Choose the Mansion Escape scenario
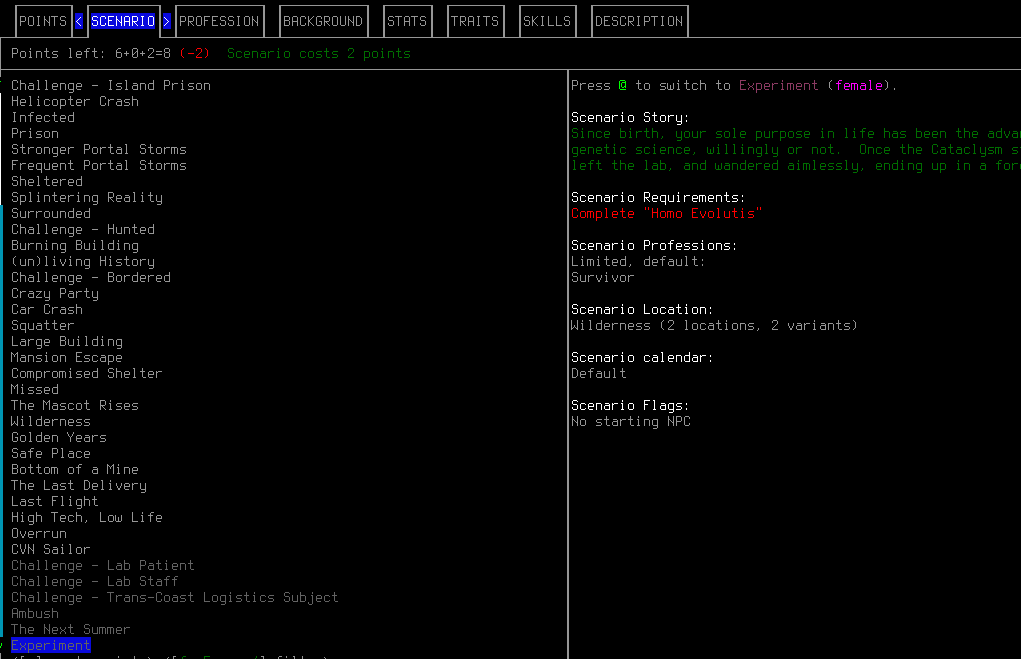This screenshot has height=659, width=1021. 67,358
